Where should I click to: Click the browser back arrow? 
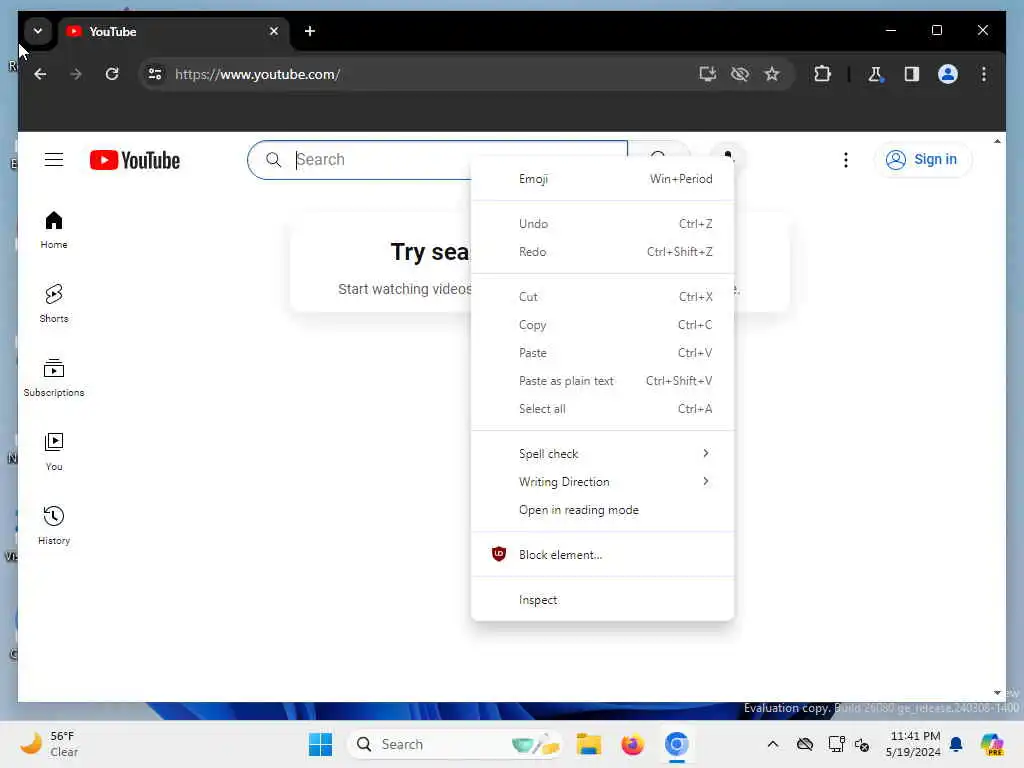point(40,74)
